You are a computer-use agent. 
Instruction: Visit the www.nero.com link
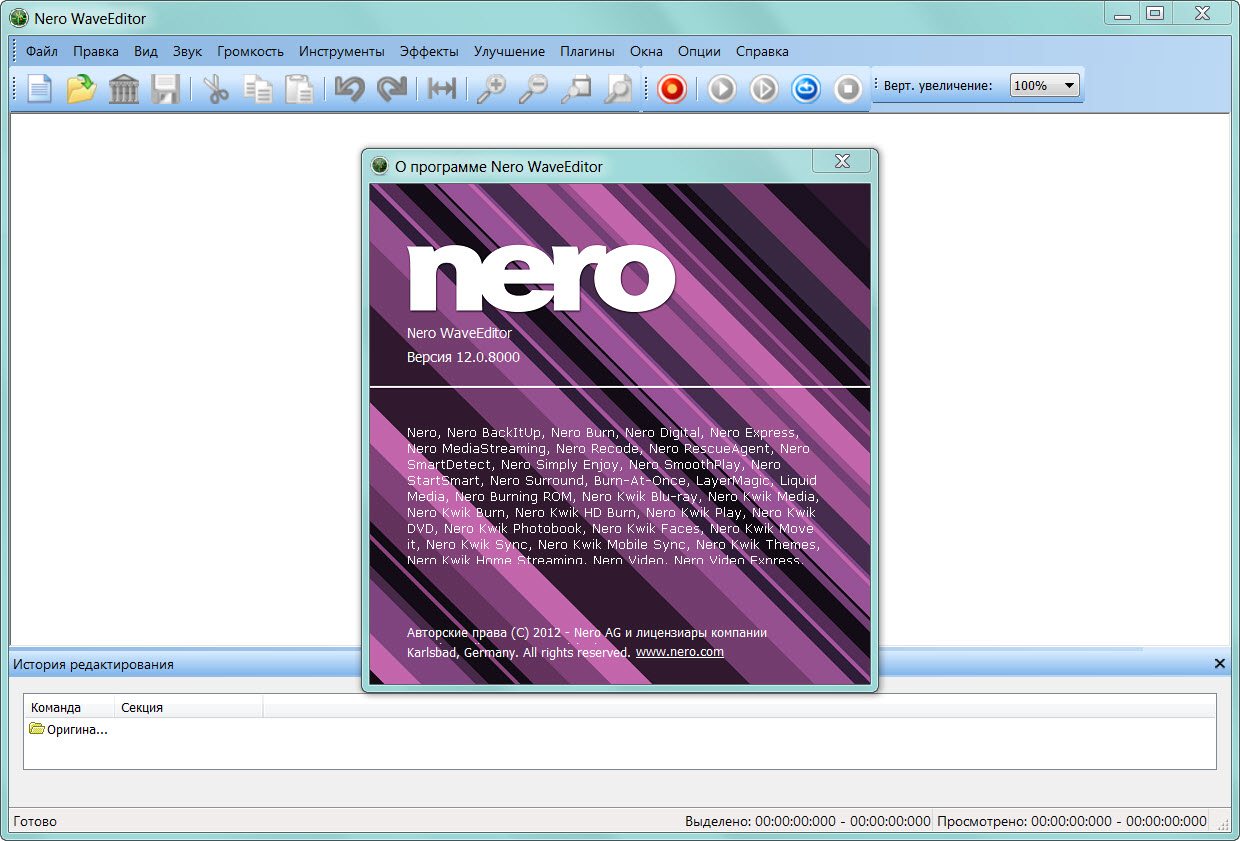pos(680,652)
